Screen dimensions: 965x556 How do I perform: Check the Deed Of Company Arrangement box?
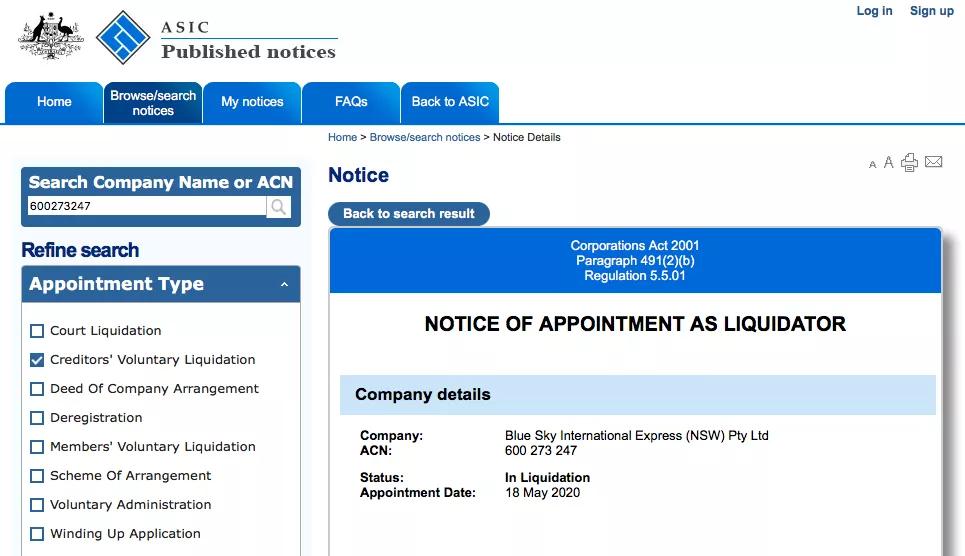[x=37, y=389]
